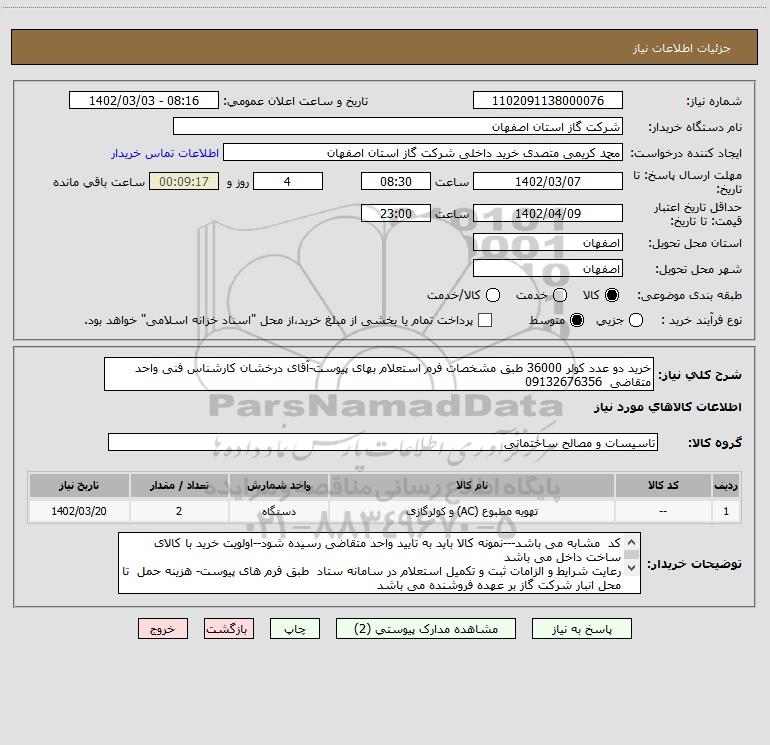This screenshot has height=745, width=770.
Task: Click the days remaining field showing 4
Action: pyautogui.click(x=288, y=181)
